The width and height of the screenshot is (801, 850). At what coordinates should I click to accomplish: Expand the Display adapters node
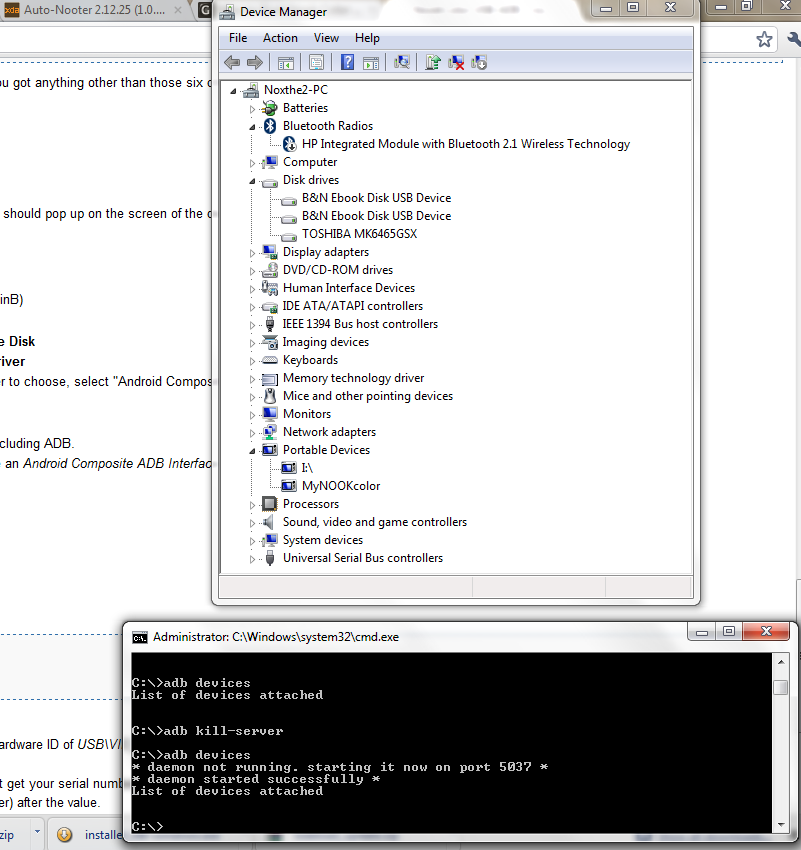[x=252, y=253]
